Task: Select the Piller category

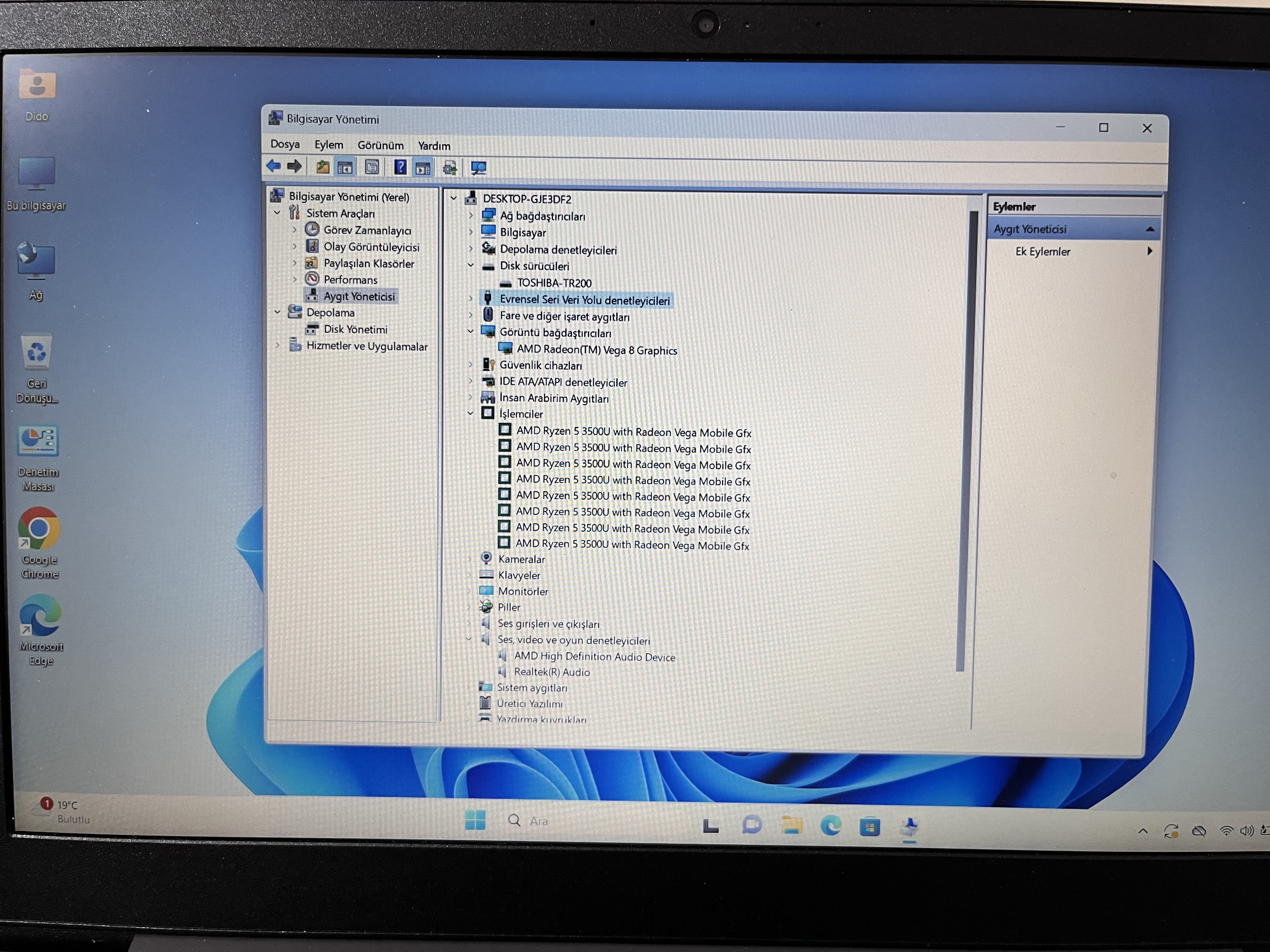Action: pos(509,607)
